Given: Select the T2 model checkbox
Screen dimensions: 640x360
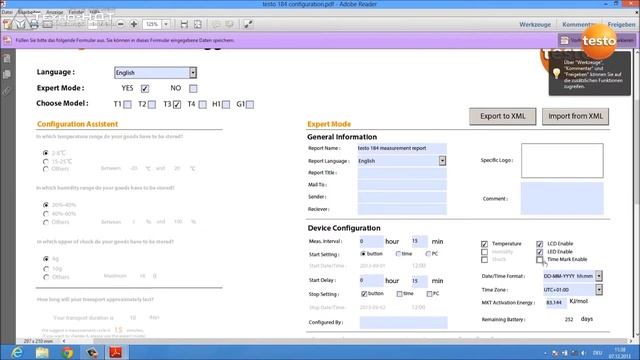Looking at the screenshot, I should [x=152, y=104].
